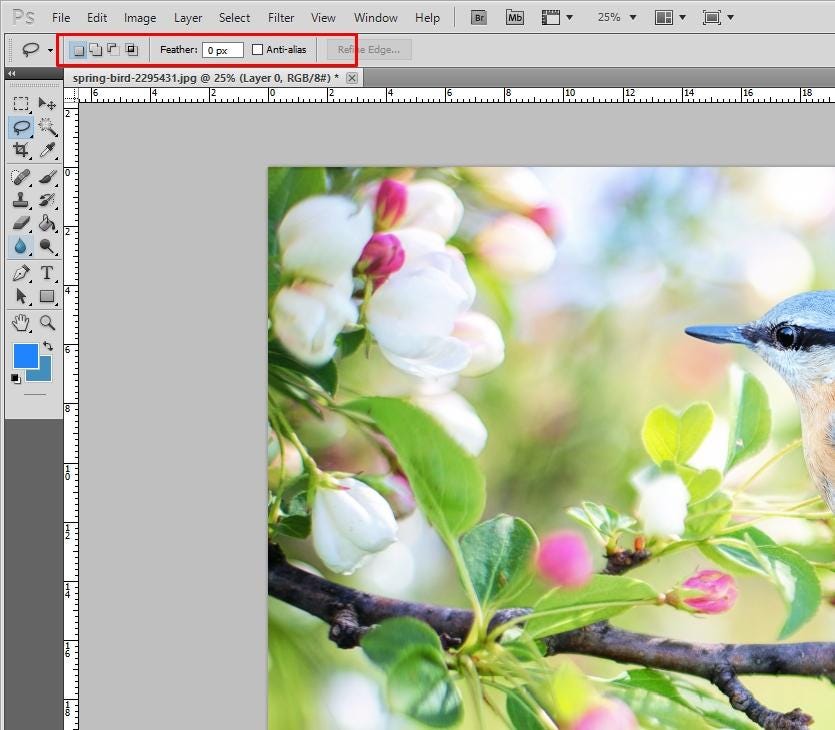This screenshot has height=730, width=835.
Task: Reset default foreground and background colors
Action: point(15,379)
